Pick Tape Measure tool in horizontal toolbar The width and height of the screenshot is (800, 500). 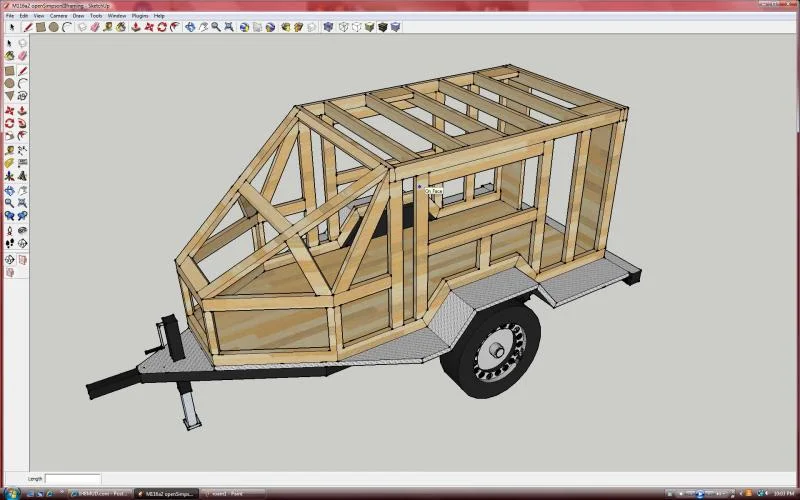click(x=108, y=27)
